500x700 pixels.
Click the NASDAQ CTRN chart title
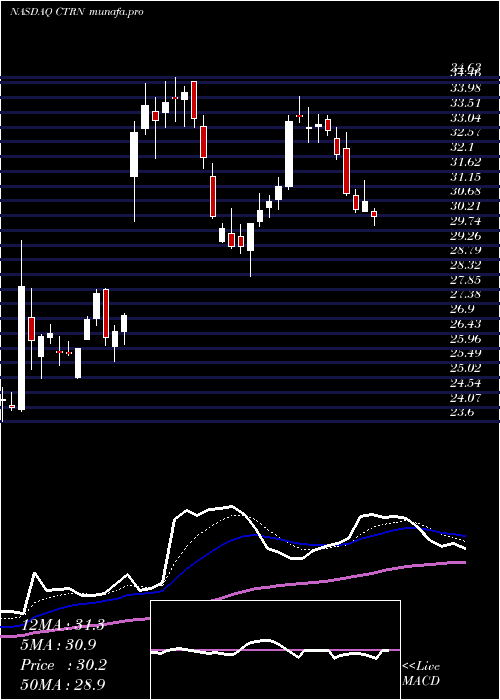76,12
